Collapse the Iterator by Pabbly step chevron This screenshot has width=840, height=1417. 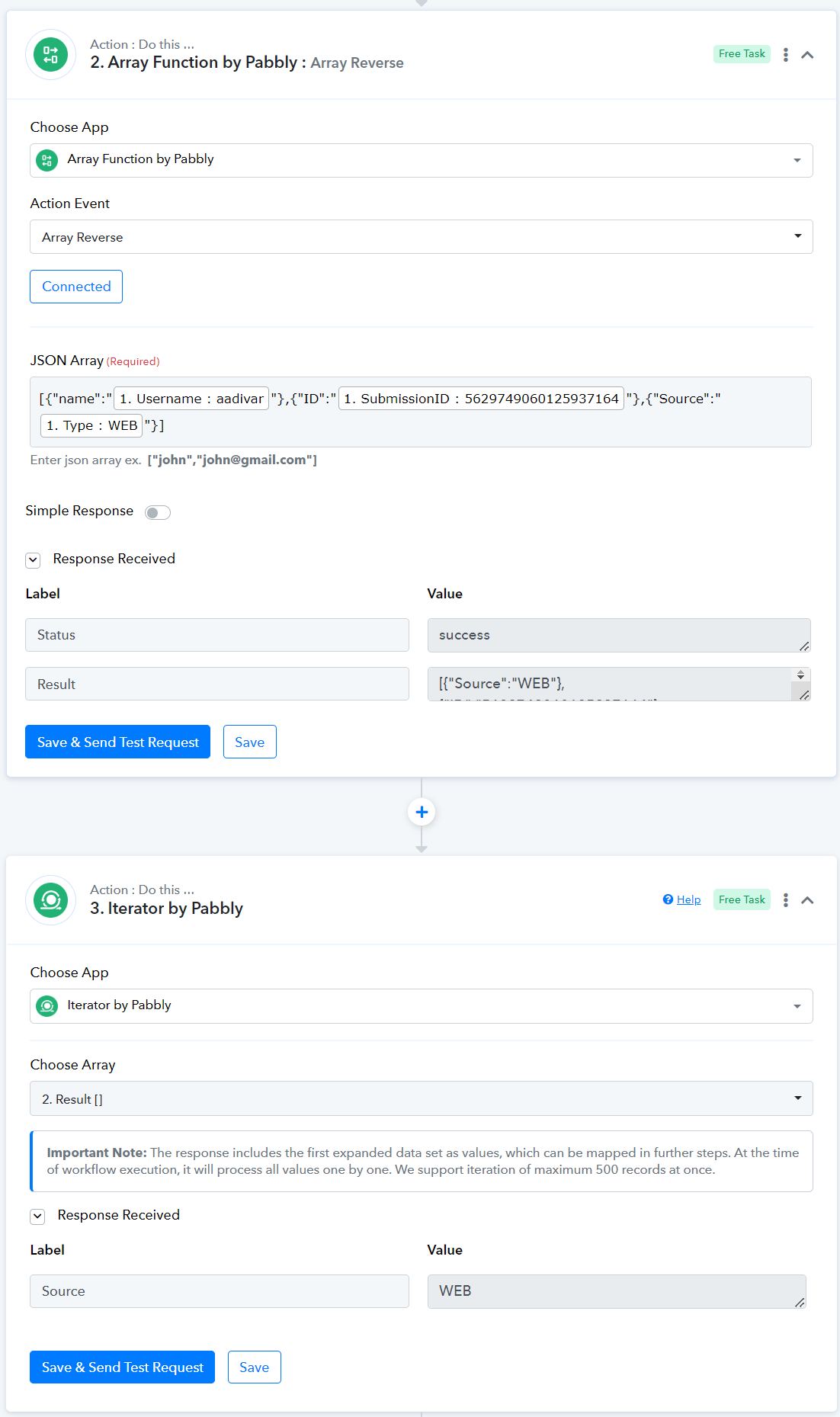[x=807, y=900]
